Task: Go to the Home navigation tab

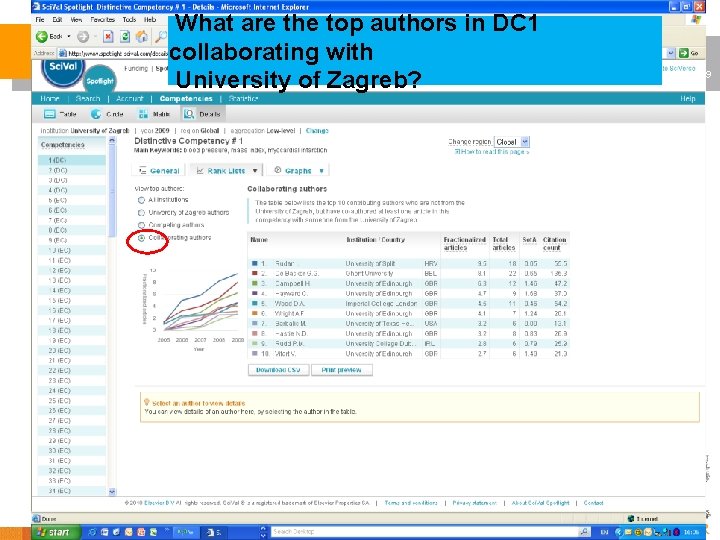Action: click(x=50, y=98)
